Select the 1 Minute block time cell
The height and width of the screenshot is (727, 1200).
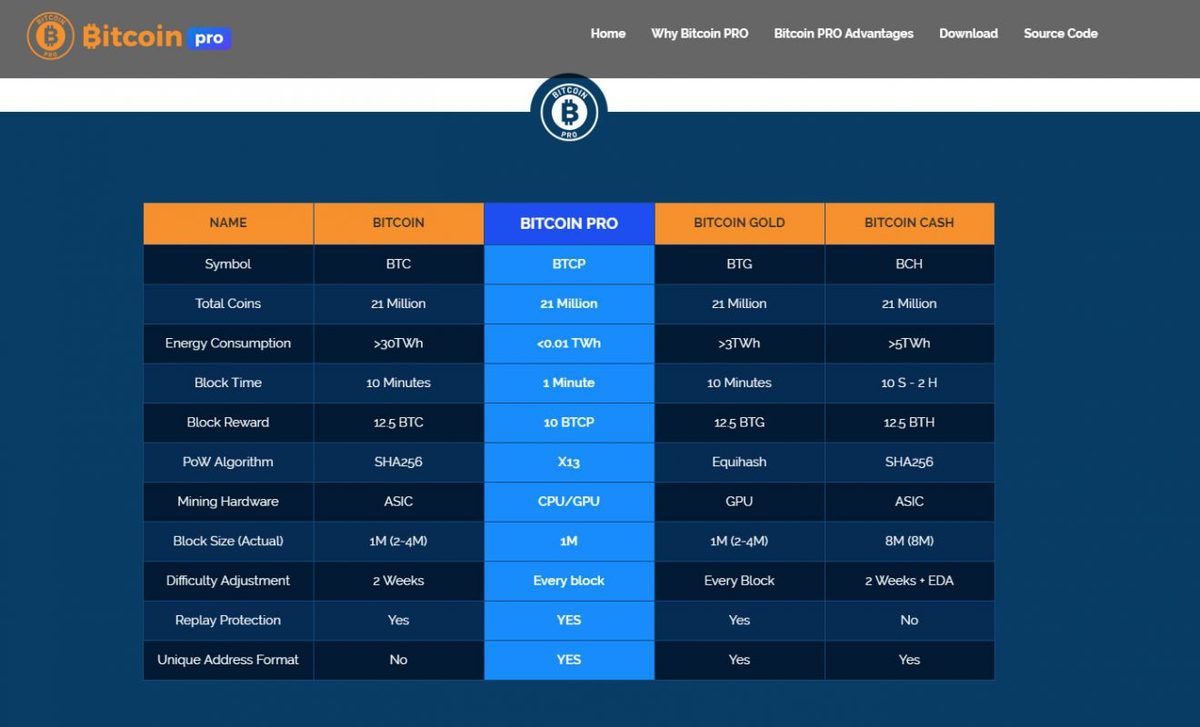click(x=569, y=383)
